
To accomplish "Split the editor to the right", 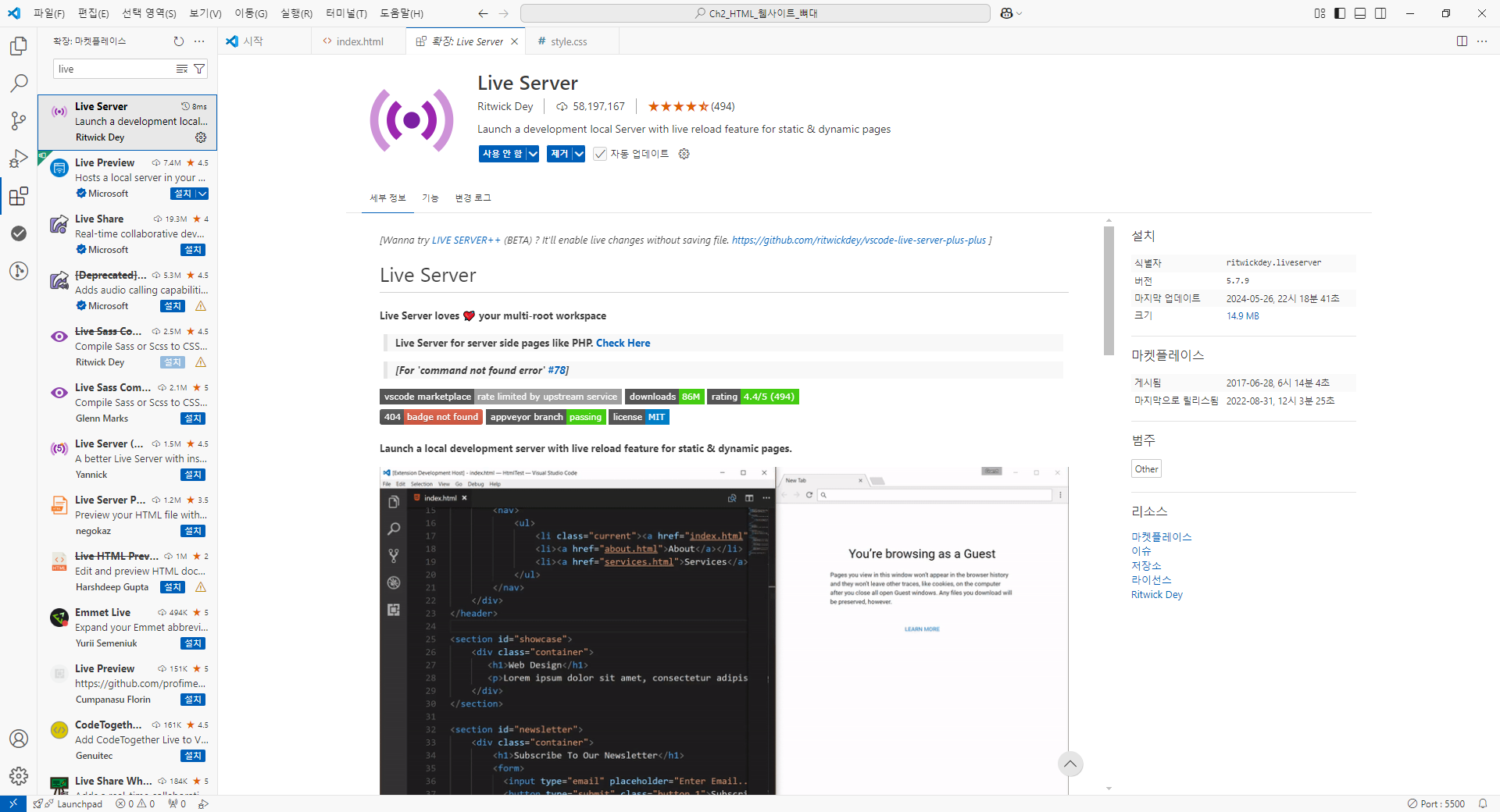I will [1462, 41].
